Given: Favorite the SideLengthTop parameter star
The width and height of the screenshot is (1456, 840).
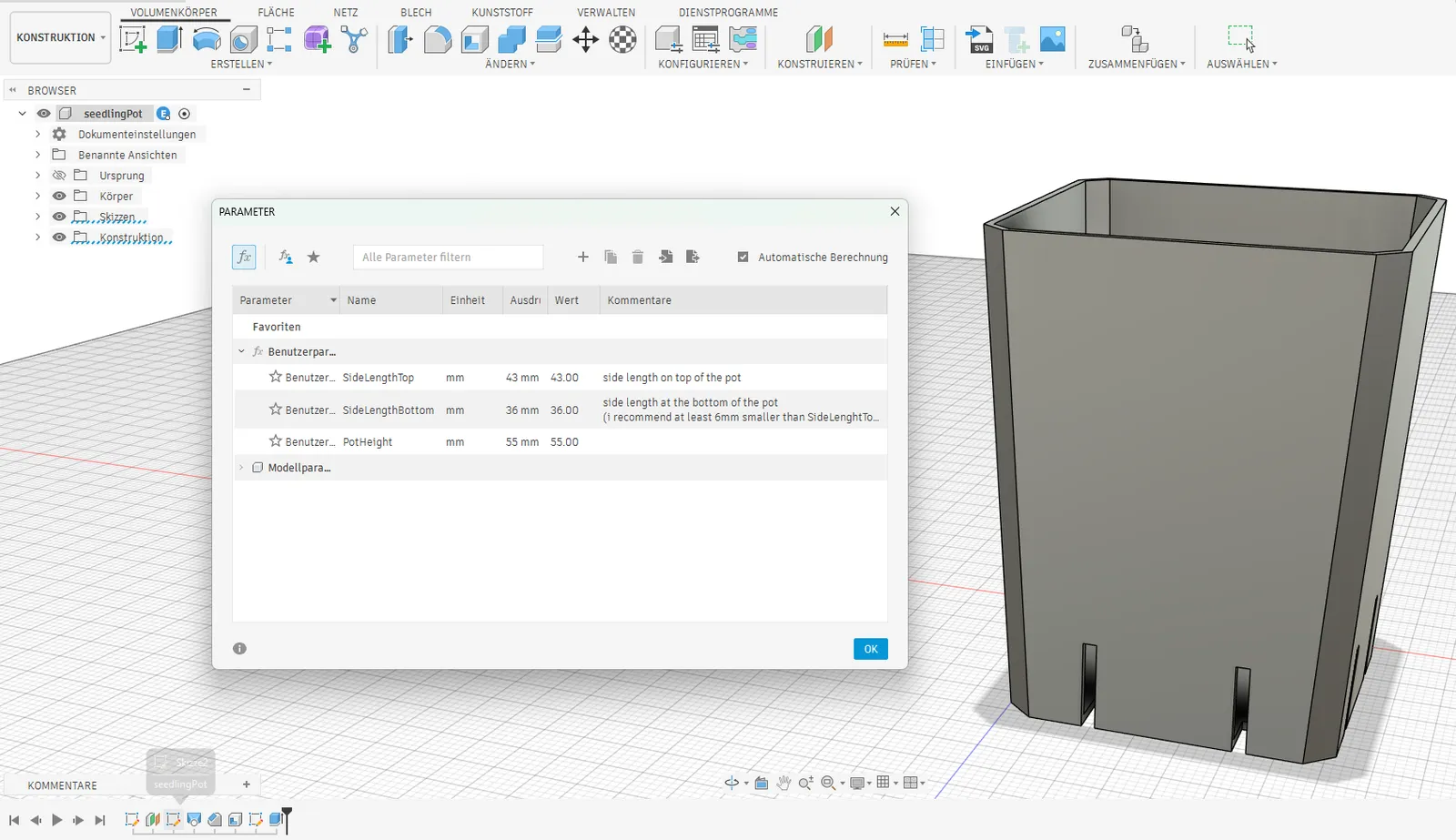Looking at the screenshot, I should 275,377.
